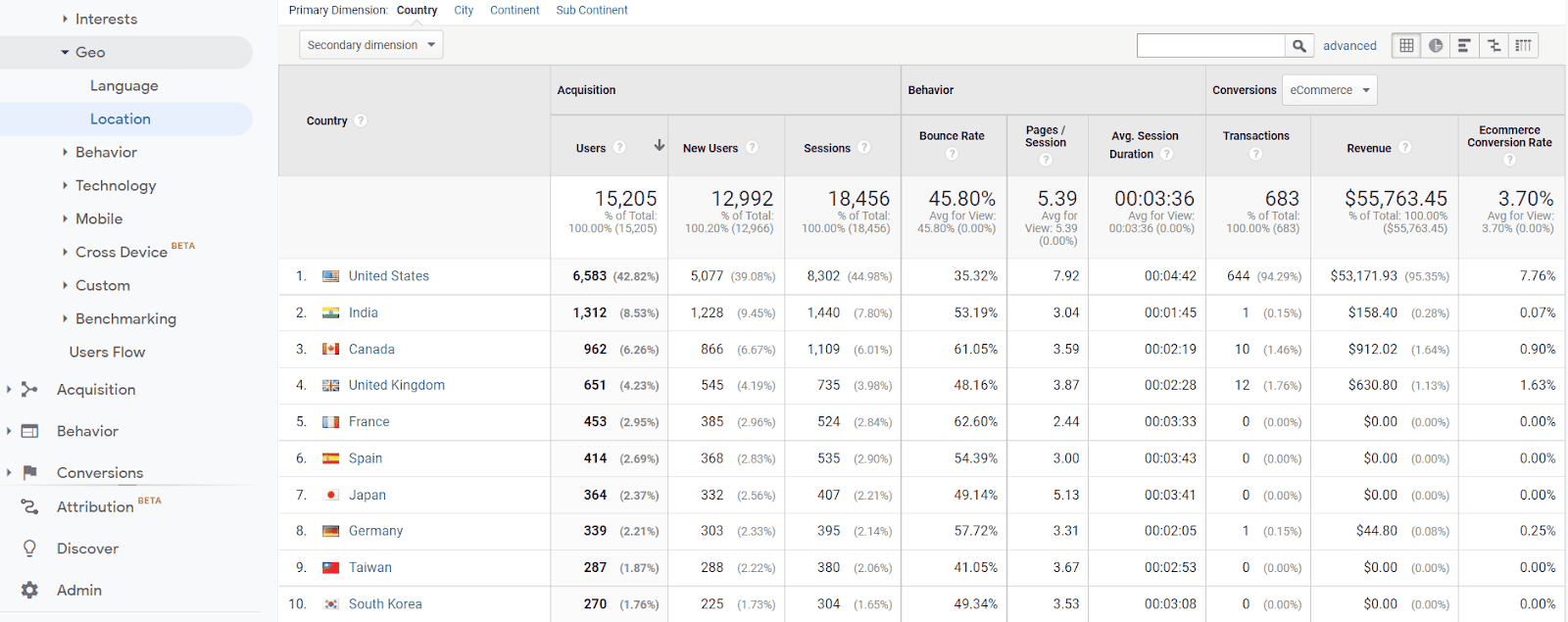Click into the table search field
The height and width of the screenshot is (622, 1568).
[1210, 46]
